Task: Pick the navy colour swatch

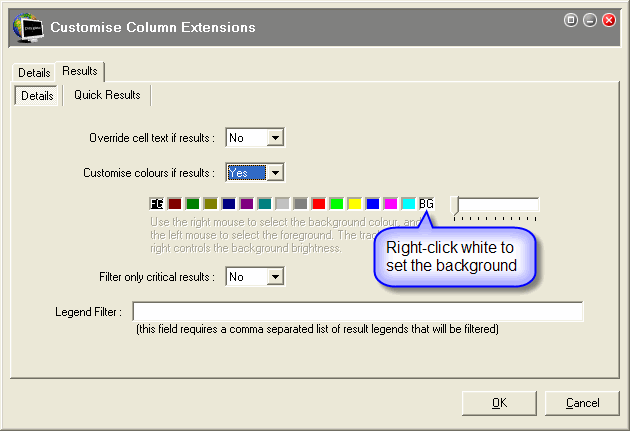Action: click(x=229, y=204)
